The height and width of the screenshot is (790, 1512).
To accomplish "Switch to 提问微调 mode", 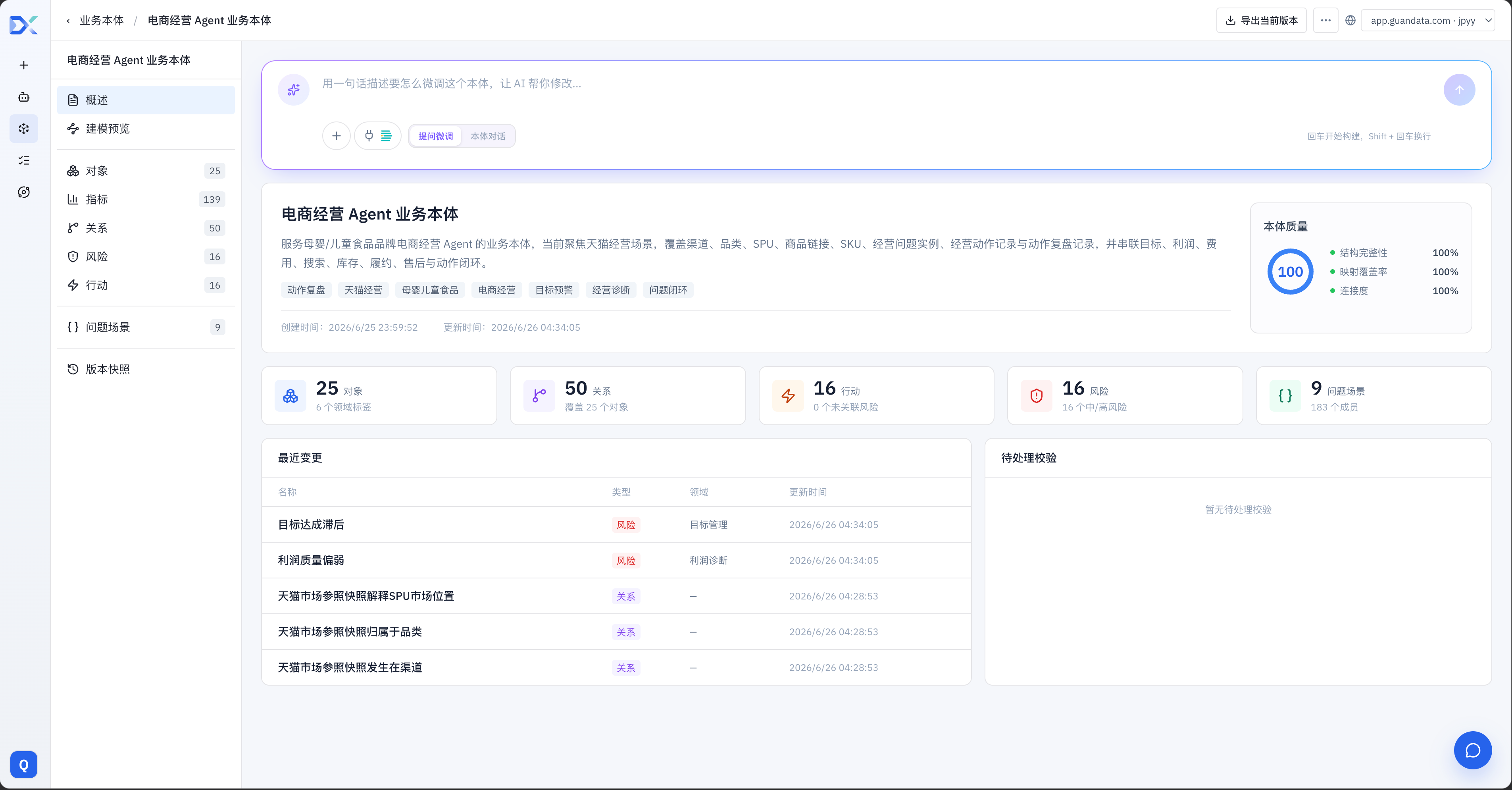I will tap(435, 136).
